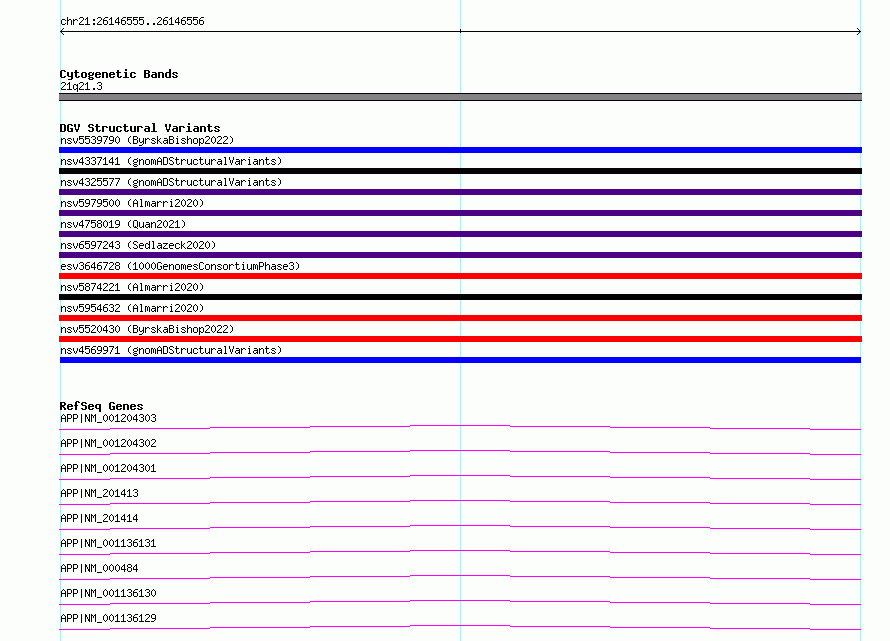Click the 21q21.3 band label
The image size is (890, 641).
[81, 86]
